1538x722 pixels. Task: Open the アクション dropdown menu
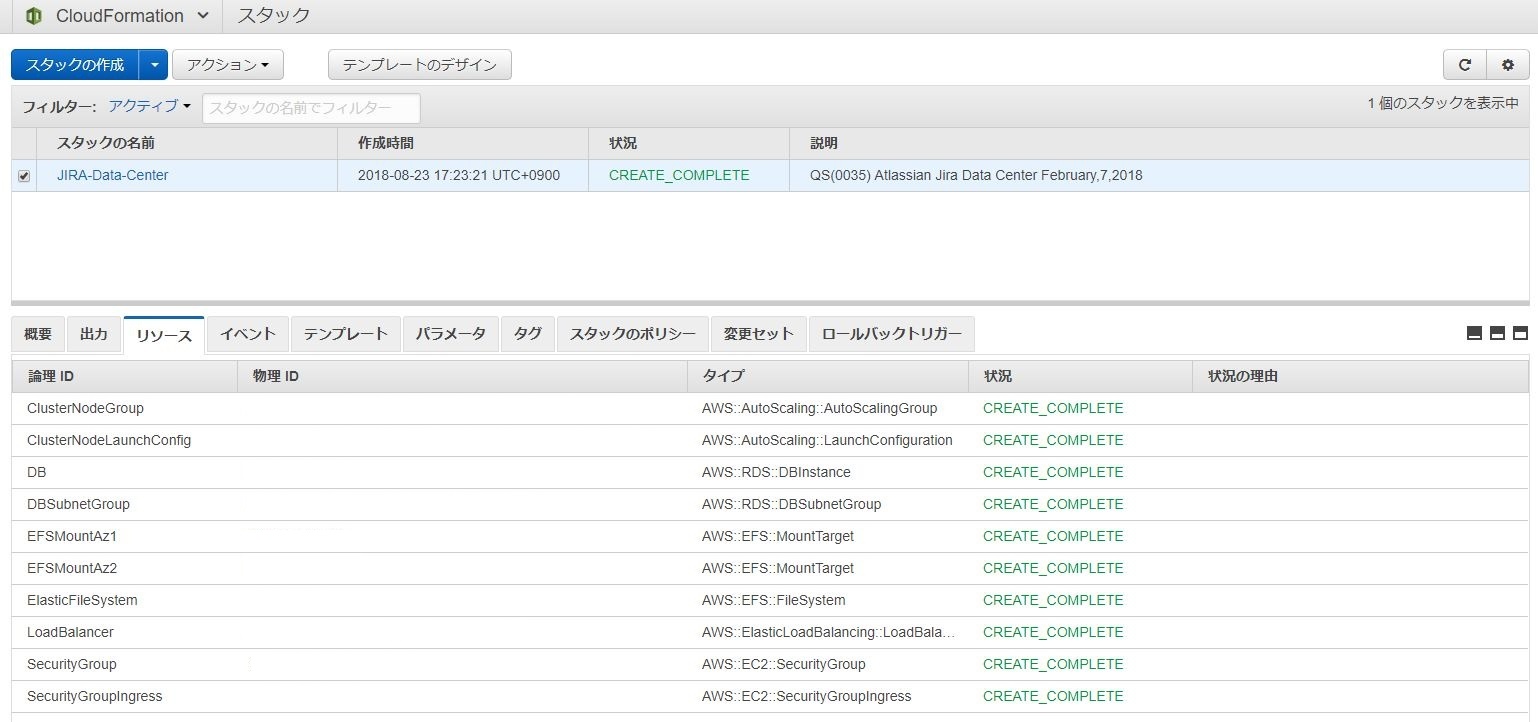pyautogui.click(x=228, y=65)
